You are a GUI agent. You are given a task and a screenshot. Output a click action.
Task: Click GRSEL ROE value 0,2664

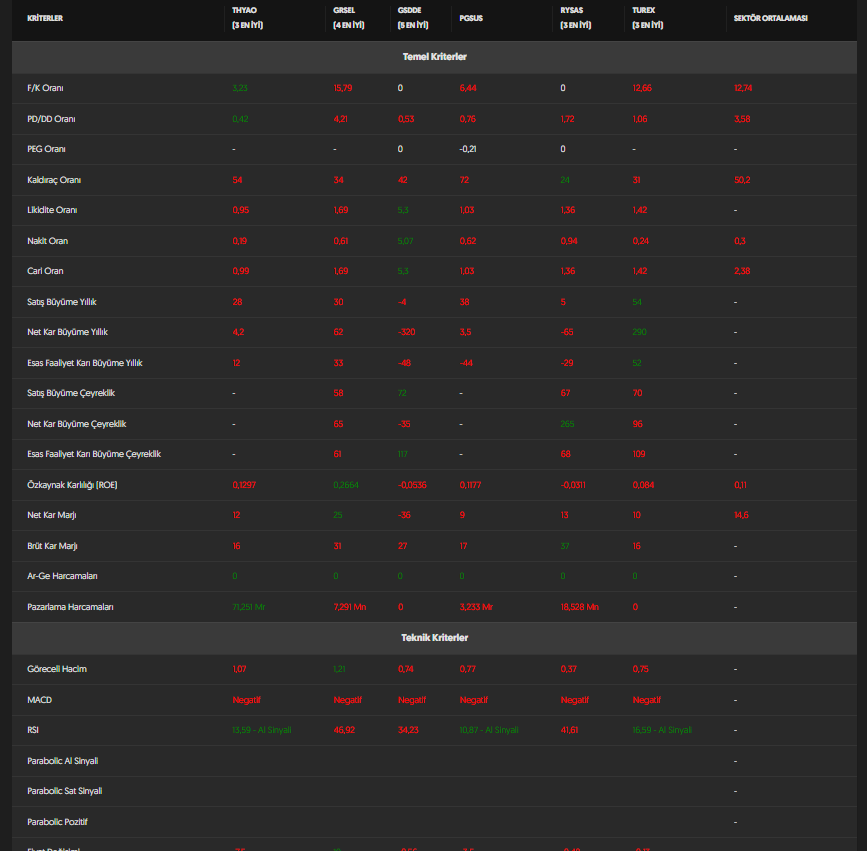coord(346,485)
